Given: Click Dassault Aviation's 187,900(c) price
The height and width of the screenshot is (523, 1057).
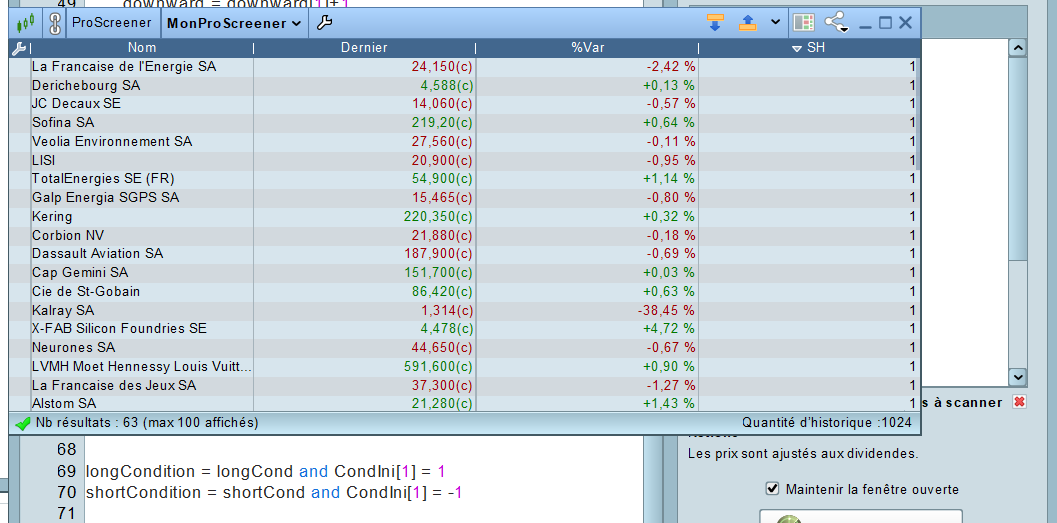Looking at the screenshot, I should tap(437, 253).
